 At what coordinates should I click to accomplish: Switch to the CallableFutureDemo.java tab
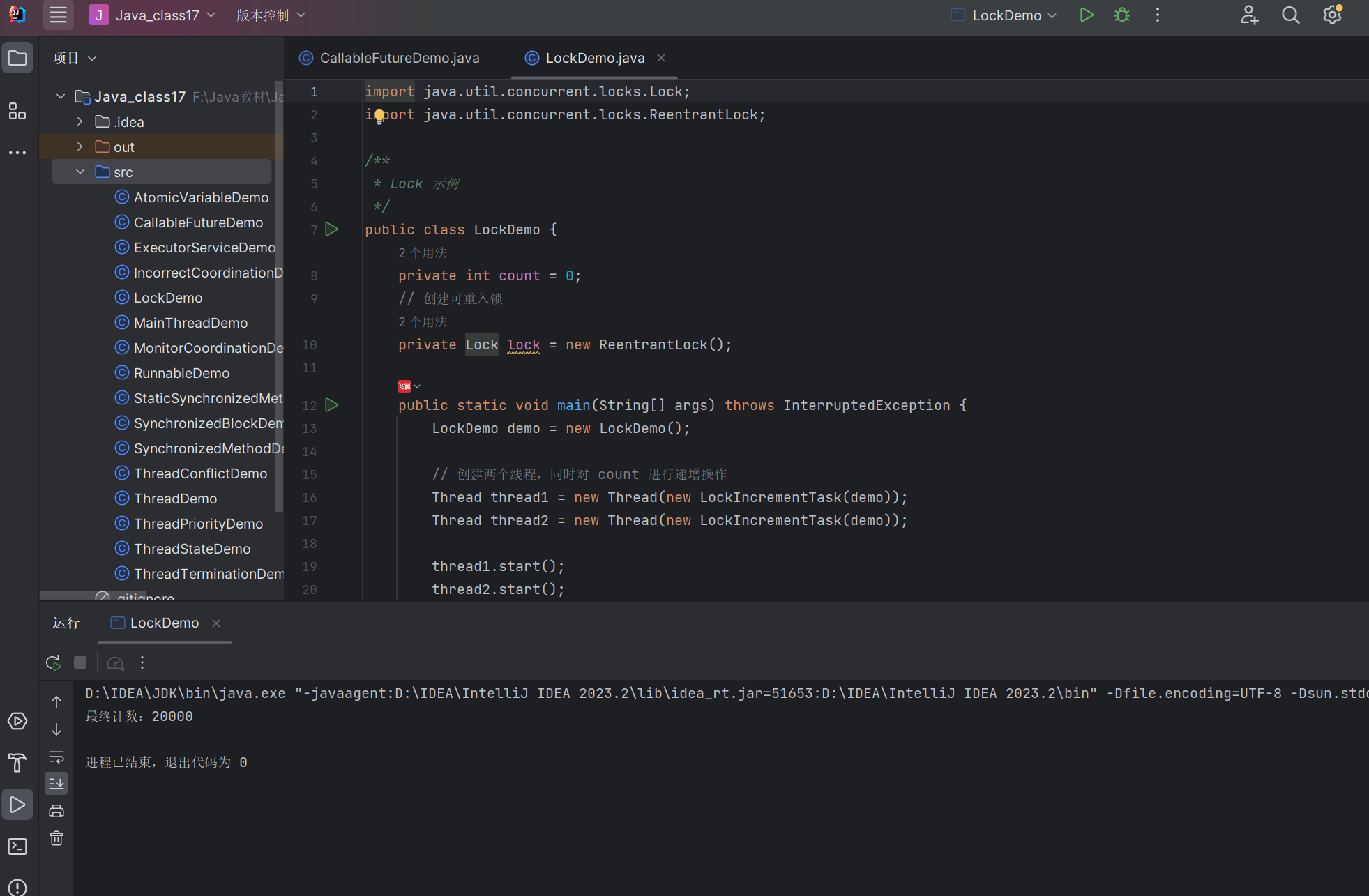point(399,58)
